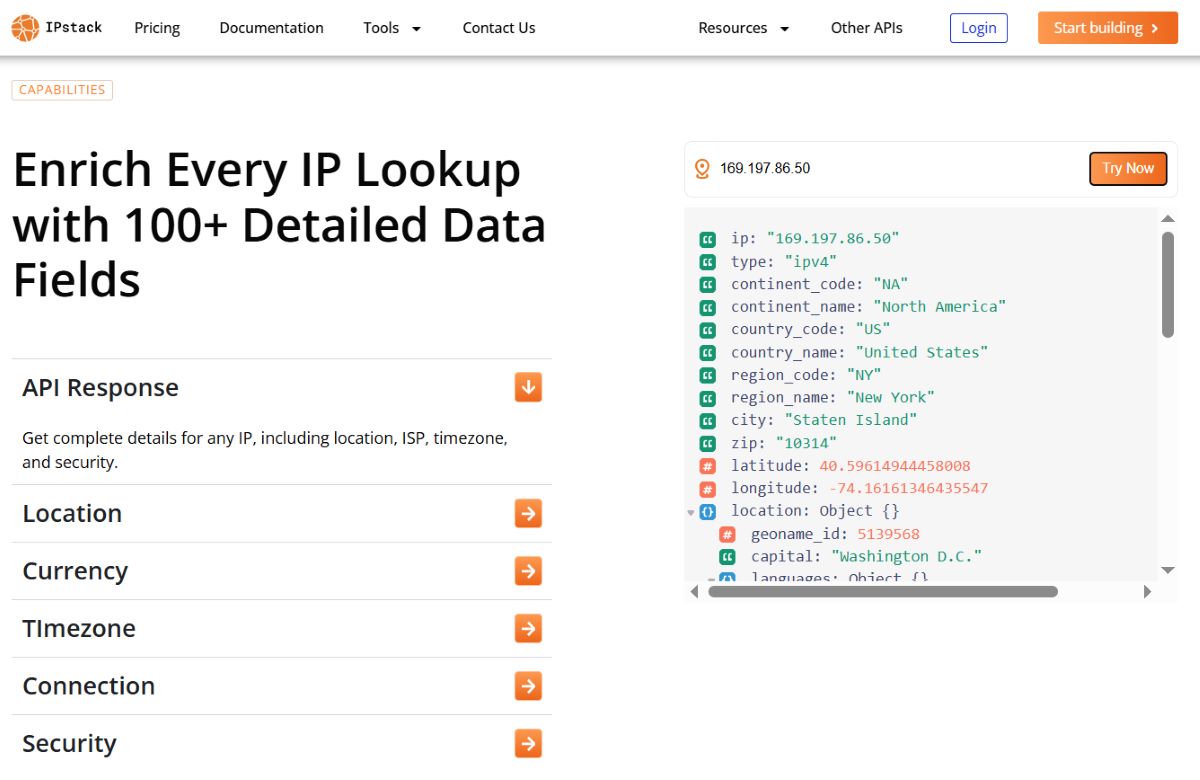Expand the Resources dropdown
The height and width of the screenshot is (780, 1200).
[x=743, y=27]
